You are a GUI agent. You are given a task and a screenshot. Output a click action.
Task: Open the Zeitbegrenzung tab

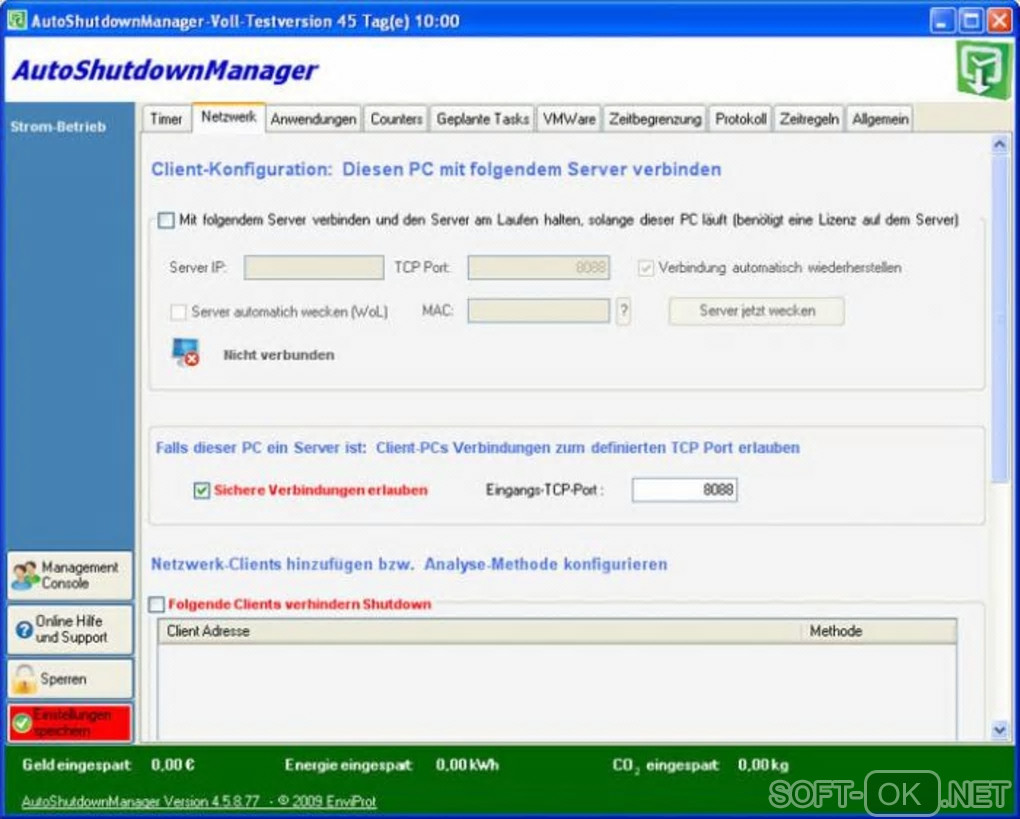click(655, 119)
